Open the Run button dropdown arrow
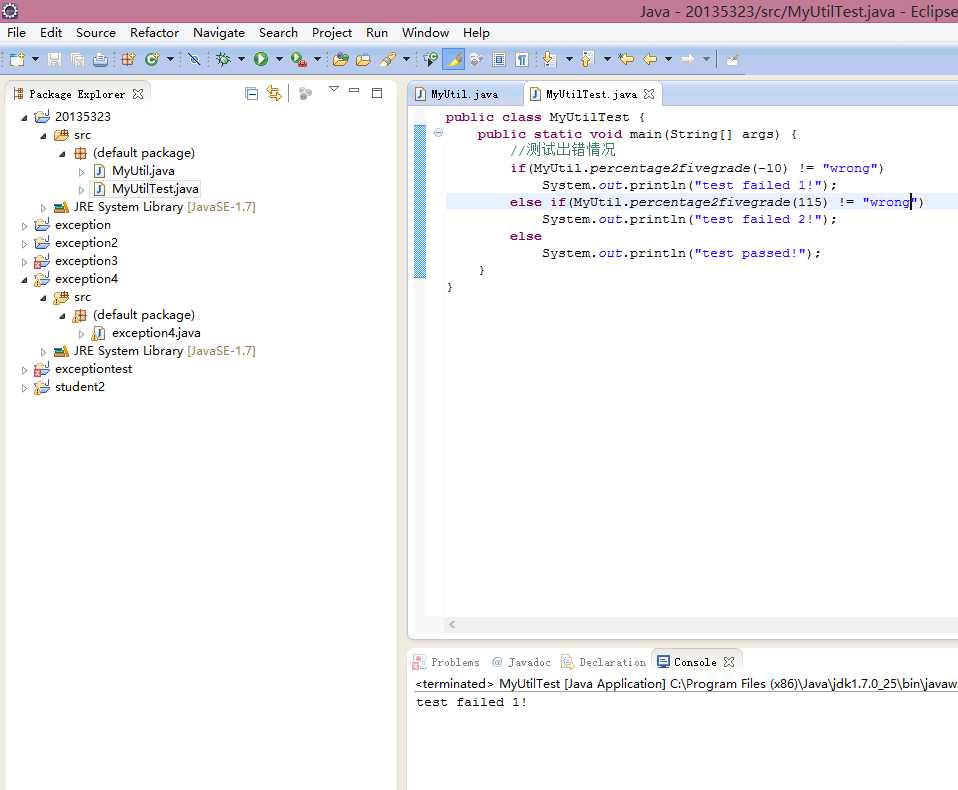 (x=279, y=59)
